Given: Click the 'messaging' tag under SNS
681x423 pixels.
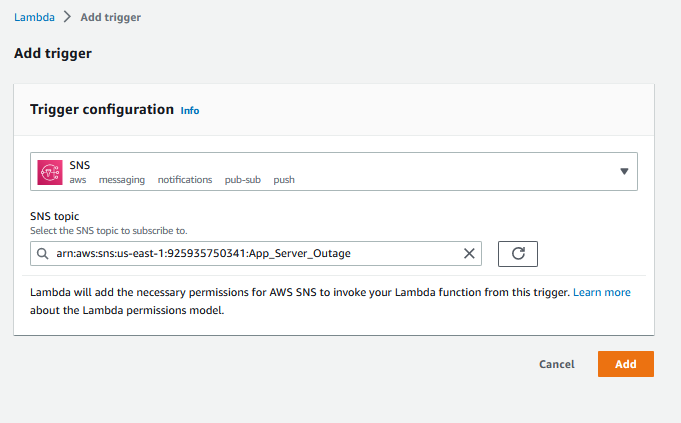Looking at the screenshot, I should tap(121, 180).
